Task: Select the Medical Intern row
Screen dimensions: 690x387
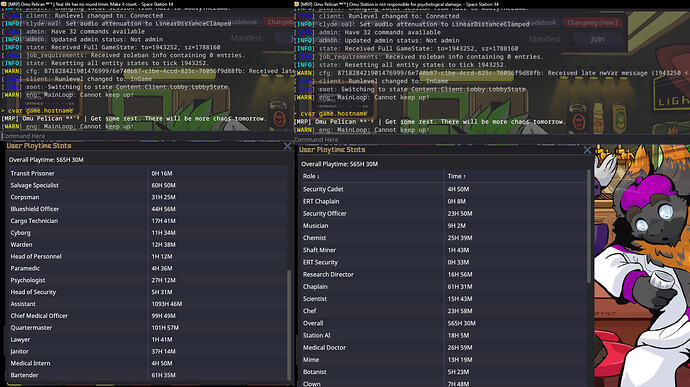Action: tap(148, 364)
